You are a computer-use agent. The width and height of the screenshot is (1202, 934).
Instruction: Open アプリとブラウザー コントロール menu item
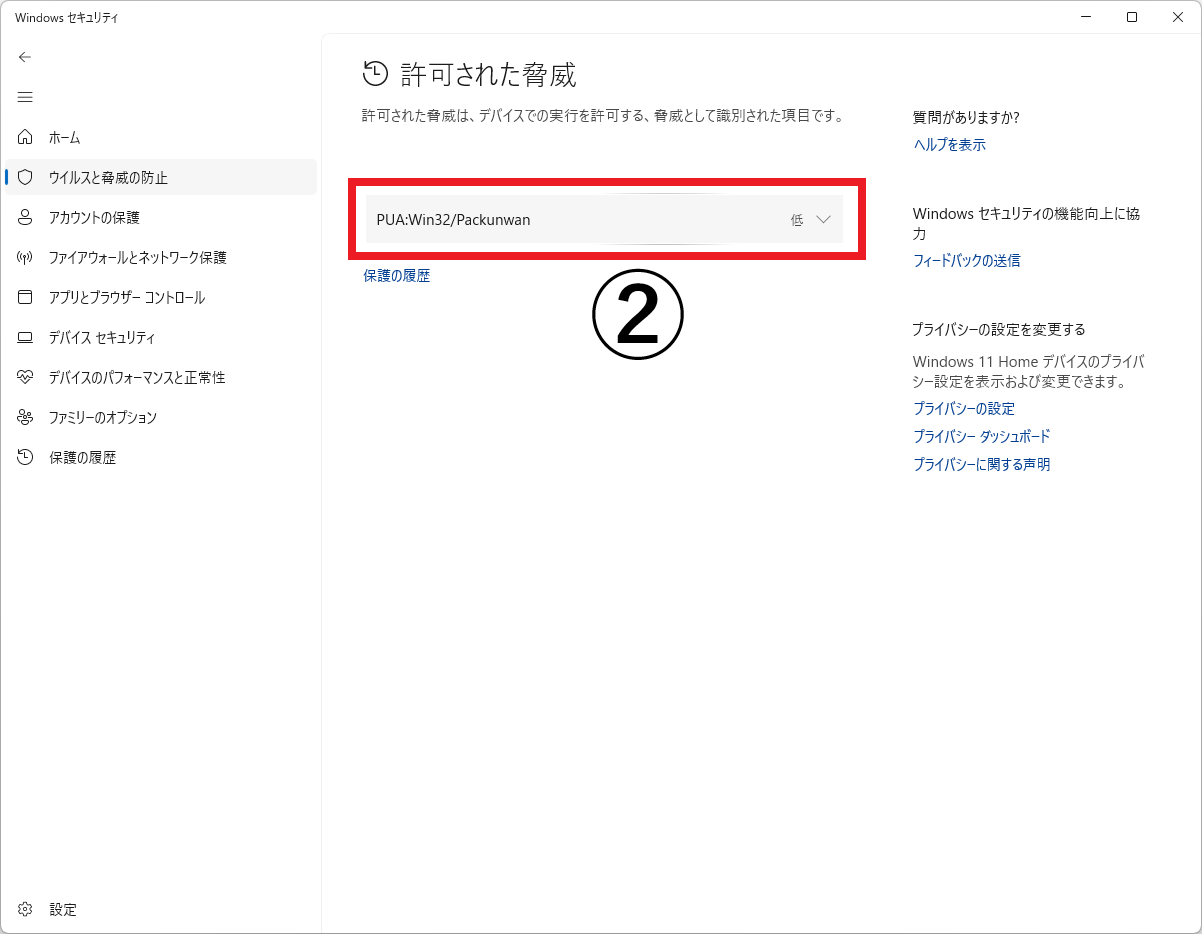point(126,297)
